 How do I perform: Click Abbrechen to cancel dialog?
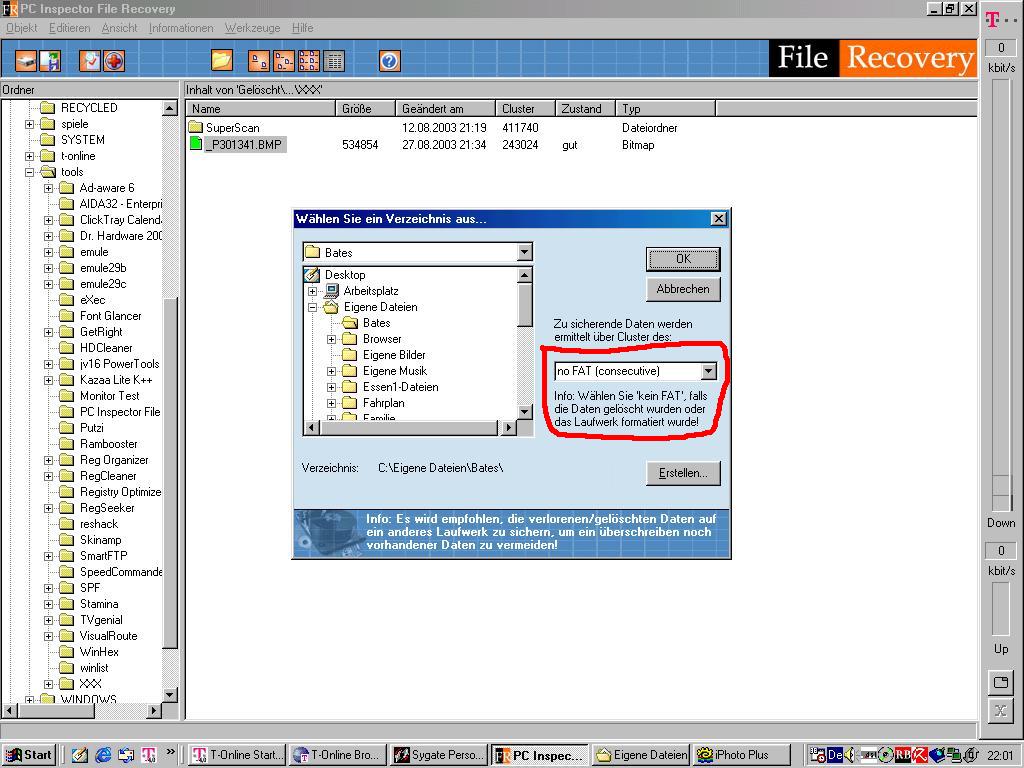point(683,289)
